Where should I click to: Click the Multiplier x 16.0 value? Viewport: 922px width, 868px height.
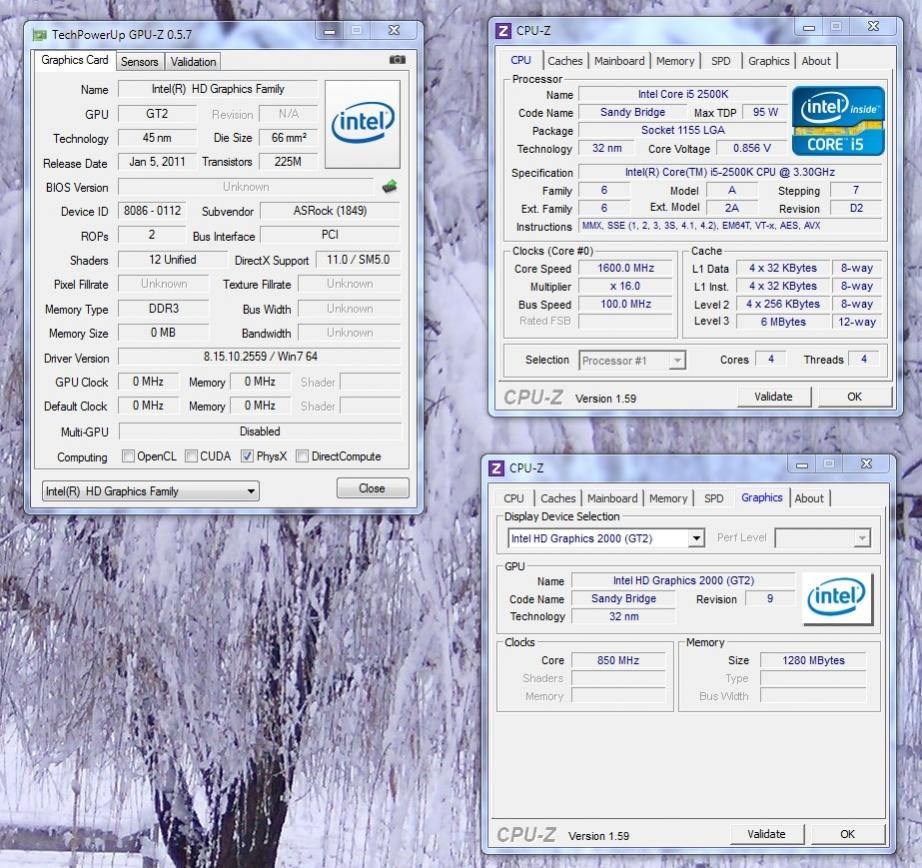tap(626, 286)
